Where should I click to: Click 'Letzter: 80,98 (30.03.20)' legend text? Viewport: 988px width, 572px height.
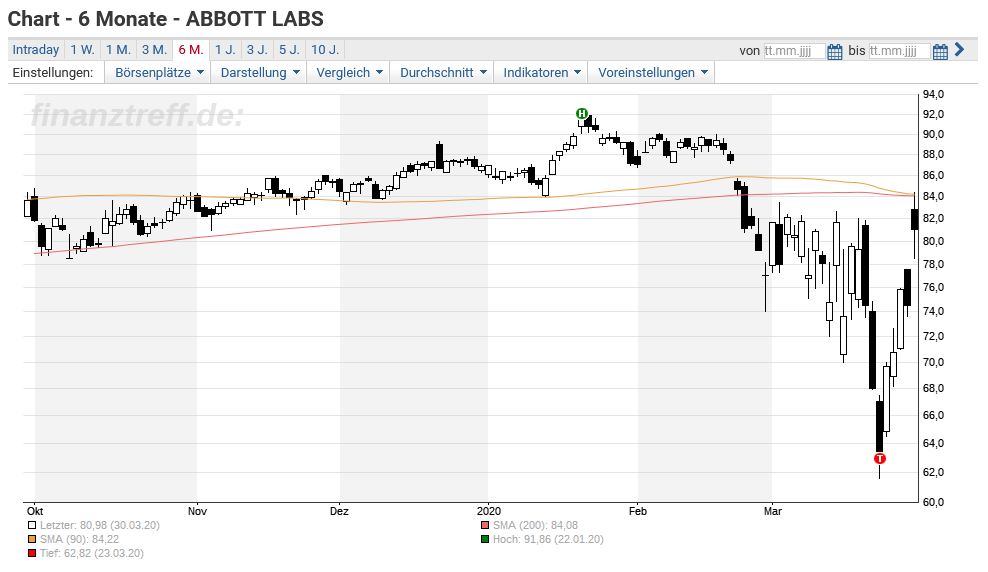point(100,525)
